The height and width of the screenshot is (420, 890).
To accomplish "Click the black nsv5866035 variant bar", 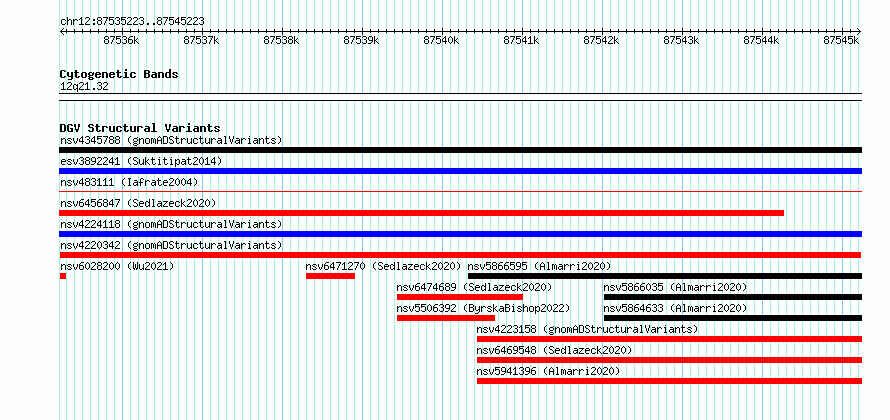I will tap(733, 297).
